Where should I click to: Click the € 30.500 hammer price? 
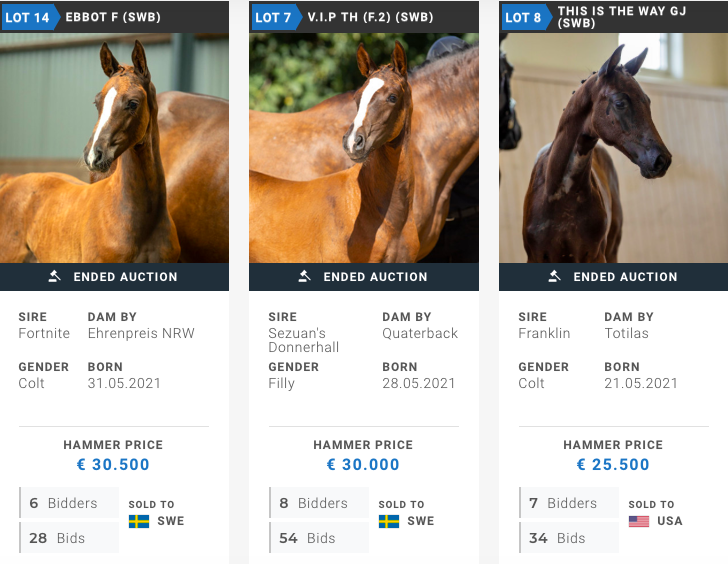tap(113, 464)
